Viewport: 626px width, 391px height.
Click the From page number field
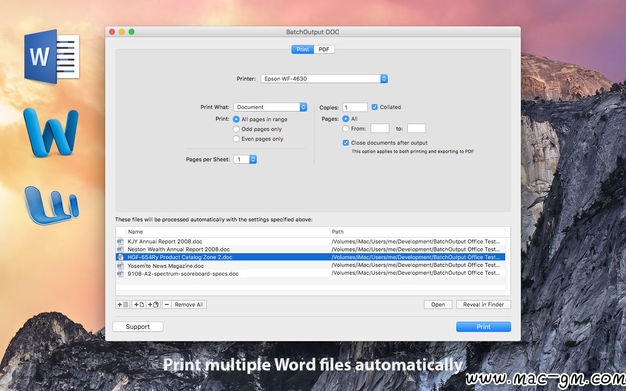pyautogui.click(x=380, y=128)
